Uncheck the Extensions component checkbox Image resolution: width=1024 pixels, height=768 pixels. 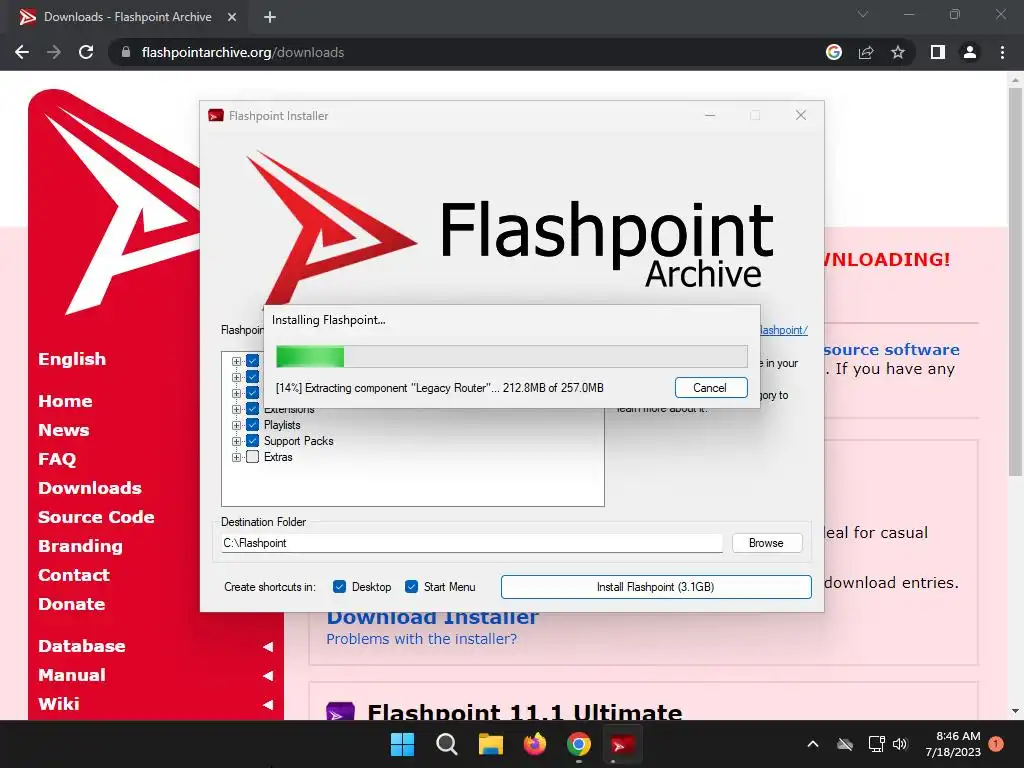pyautogui.click(x=253, y=409)
